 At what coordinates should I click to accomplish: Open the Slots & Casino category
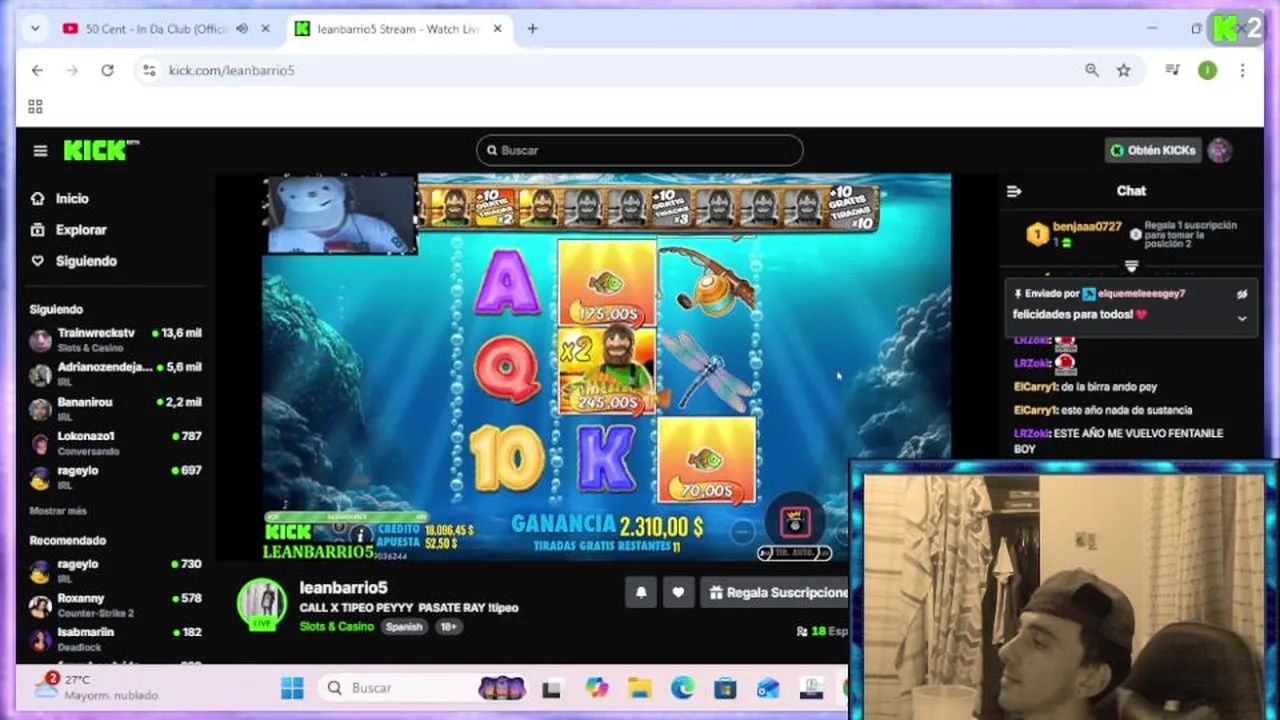336,627
